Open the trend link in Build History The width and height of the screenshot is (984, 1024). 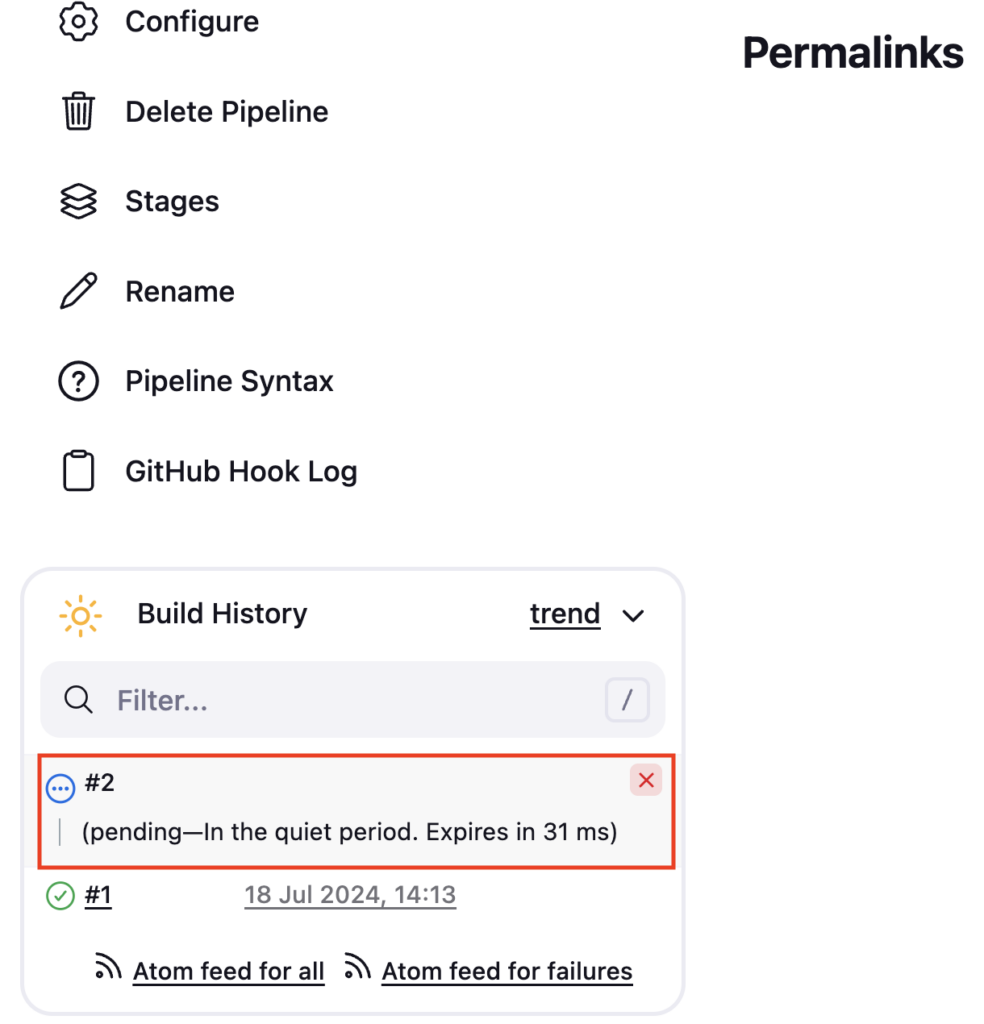[x=565, y=614]
